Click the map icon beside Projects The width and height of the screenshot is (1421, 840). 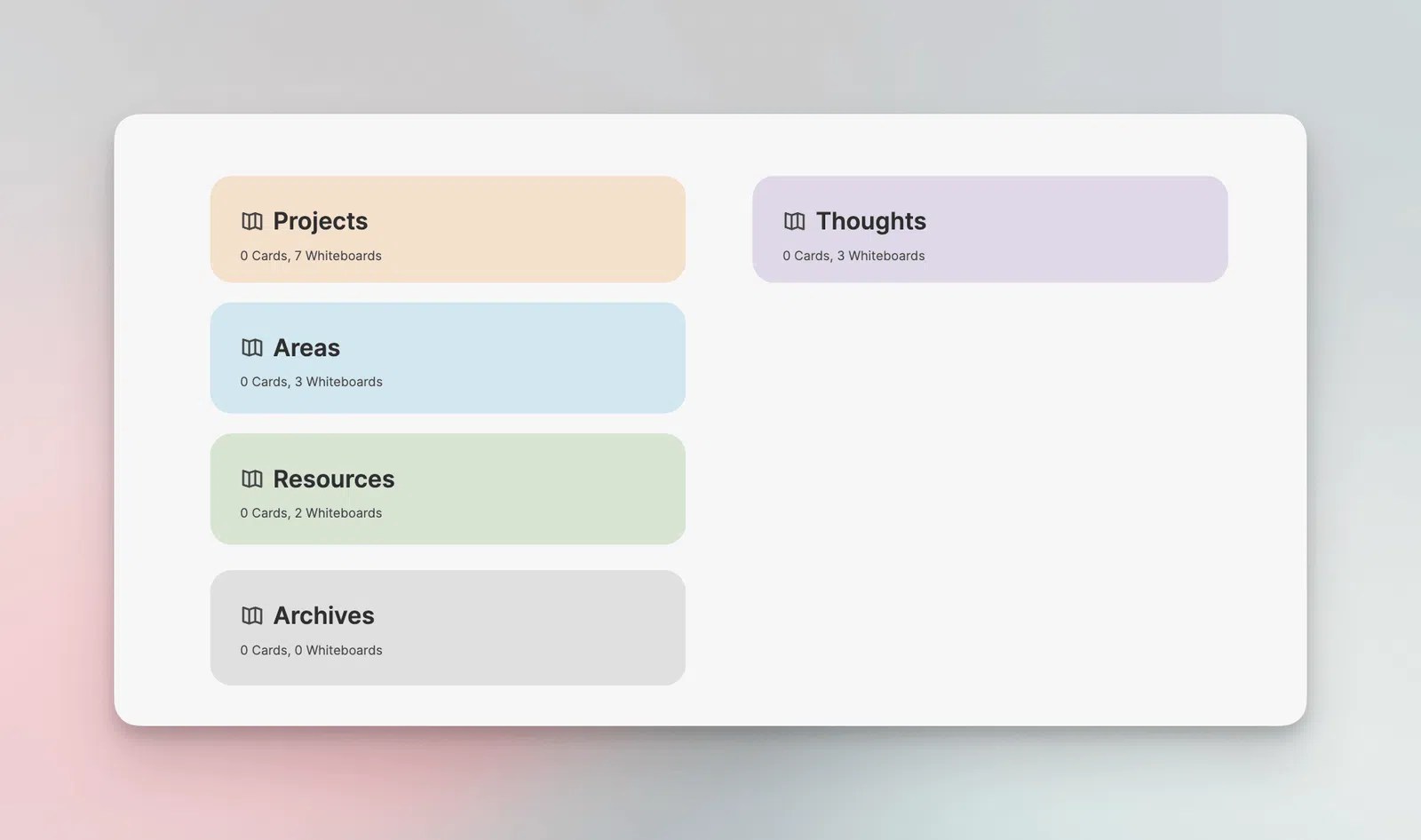(x=252, y=221)
